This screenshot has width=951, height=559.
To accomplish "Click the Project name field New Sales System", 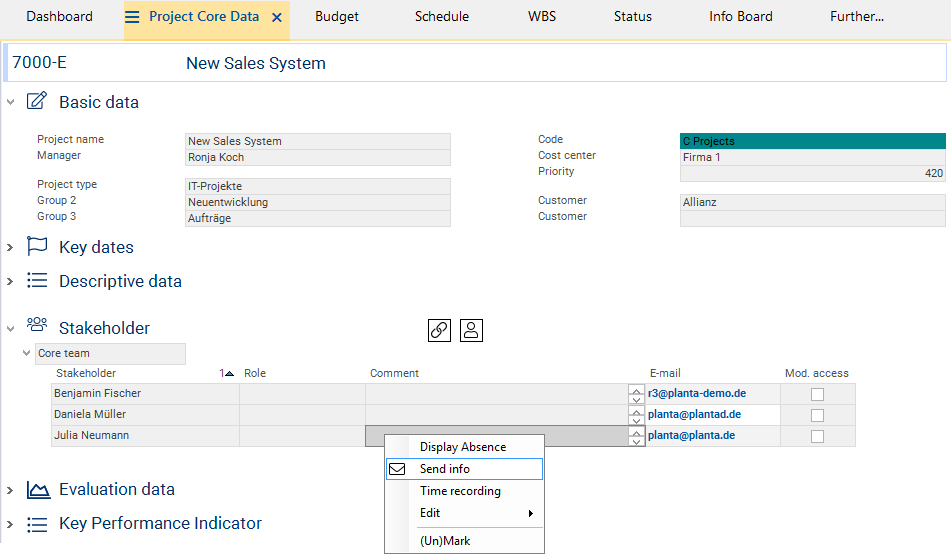I will click(x=318, y=141).
